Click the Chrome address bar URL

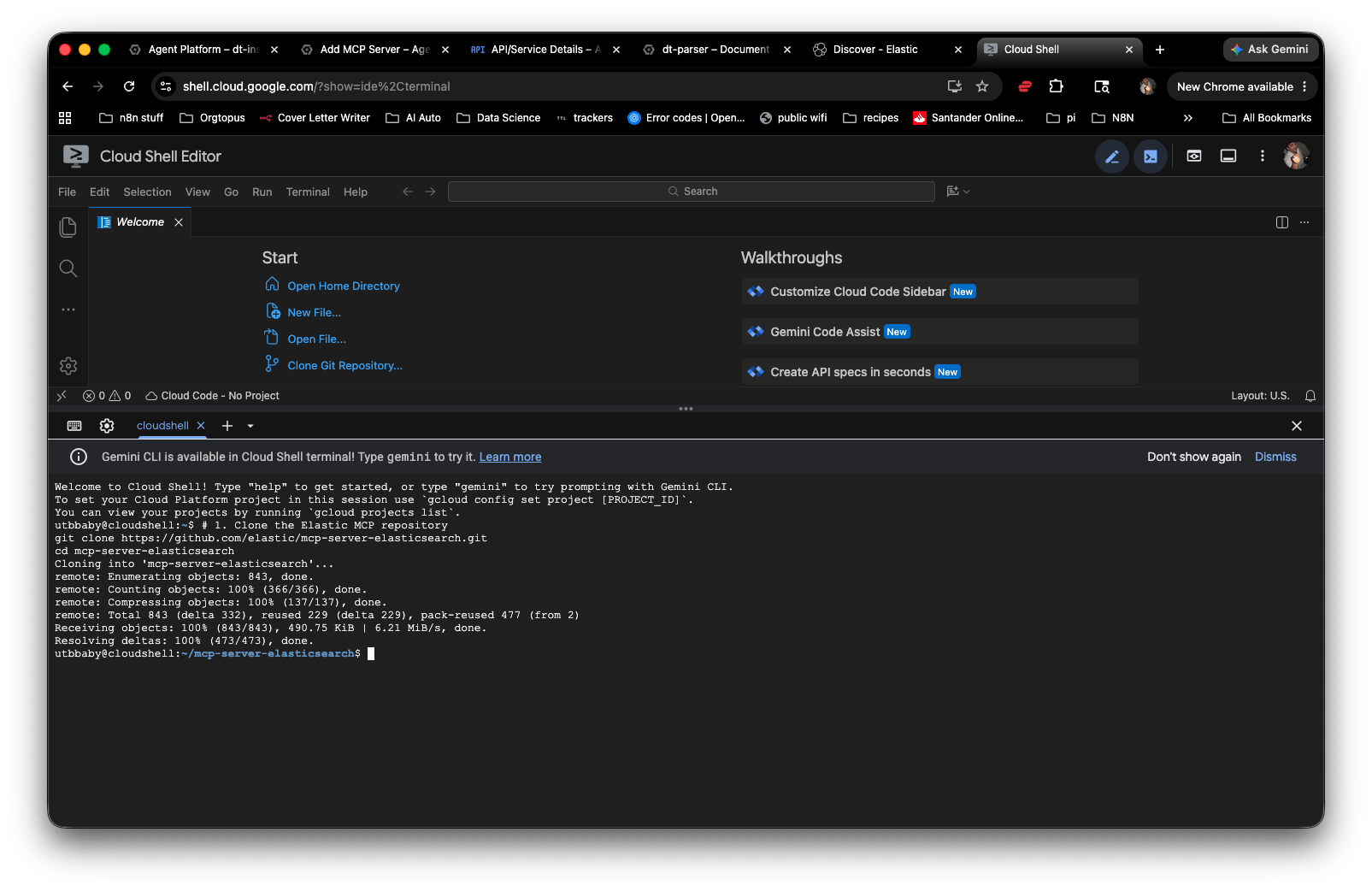coord(316,86)
